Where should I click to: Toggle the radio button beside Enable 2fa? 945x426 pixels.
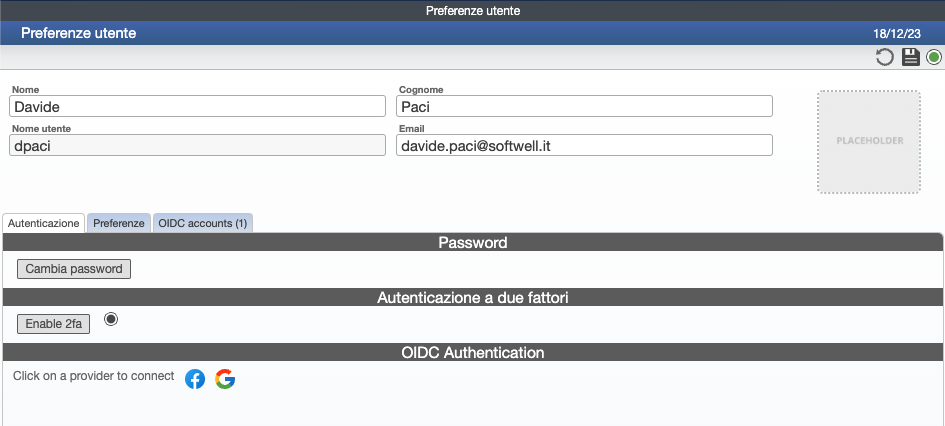tap(110, 319)
